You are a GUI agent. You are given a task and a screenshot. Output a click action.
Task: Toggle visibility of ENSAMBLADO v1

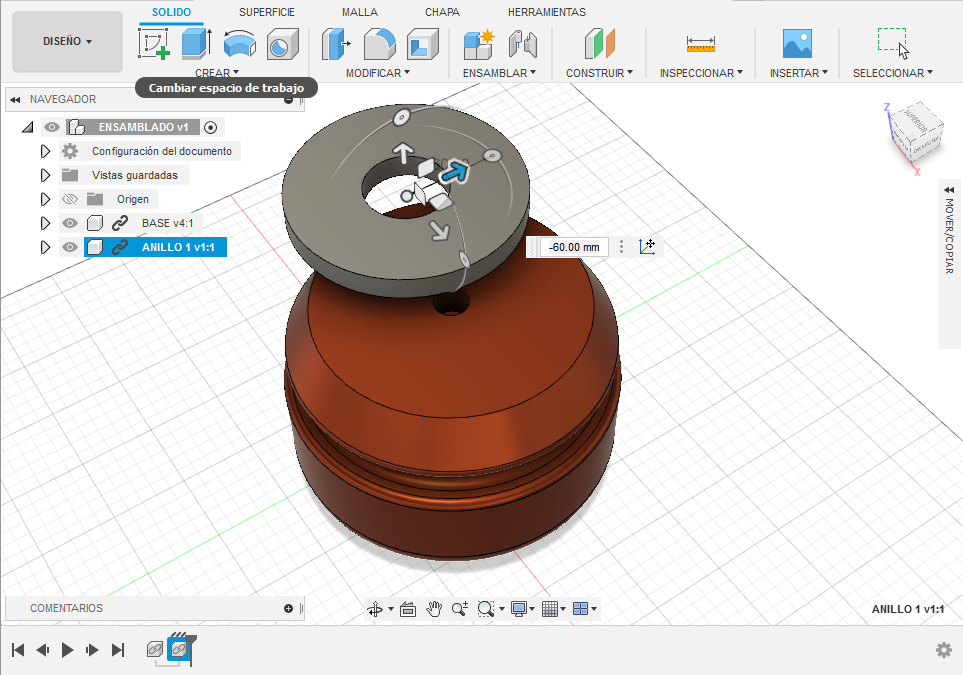[52, 127]
